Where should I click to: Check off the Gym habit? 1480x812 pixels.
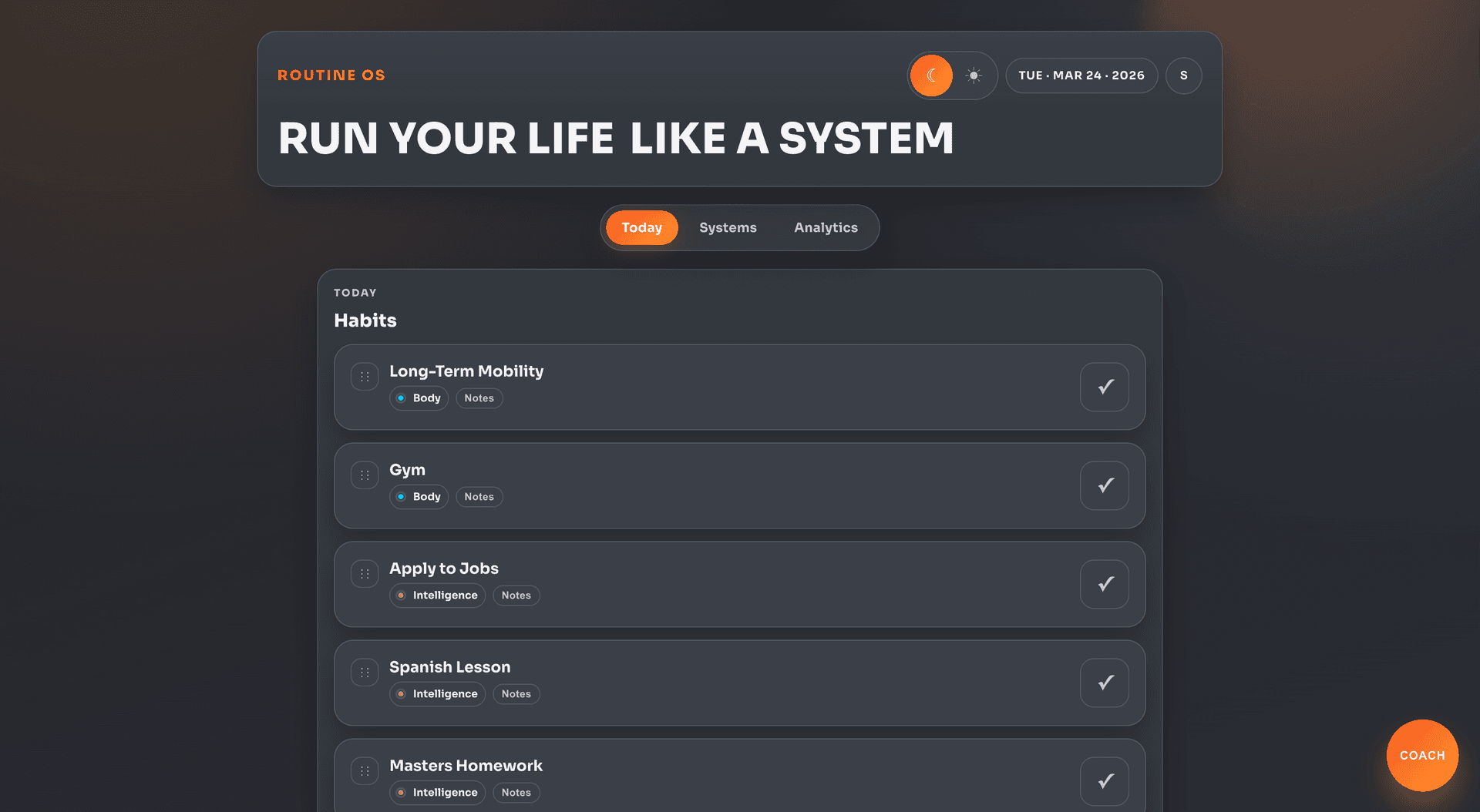(x=1104, y=485)
